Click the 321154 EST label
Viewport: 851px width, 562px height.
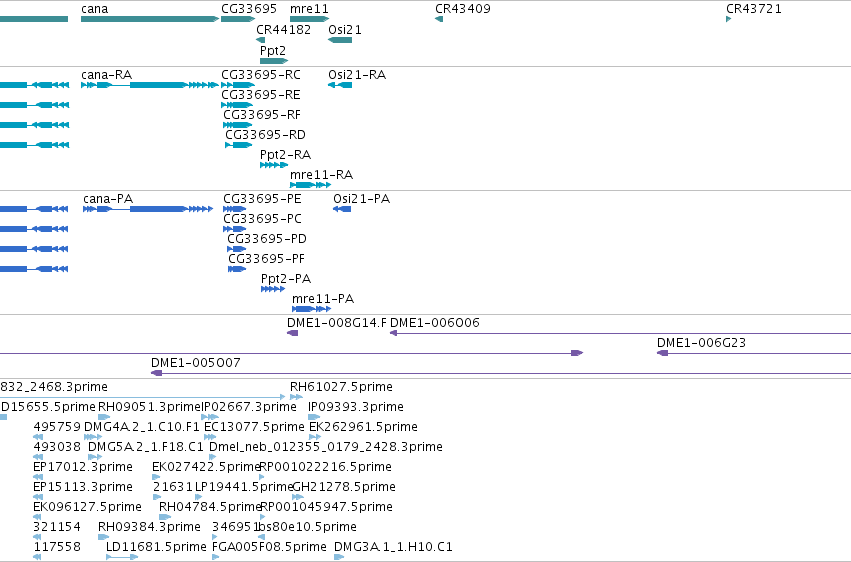click(57, 527)
